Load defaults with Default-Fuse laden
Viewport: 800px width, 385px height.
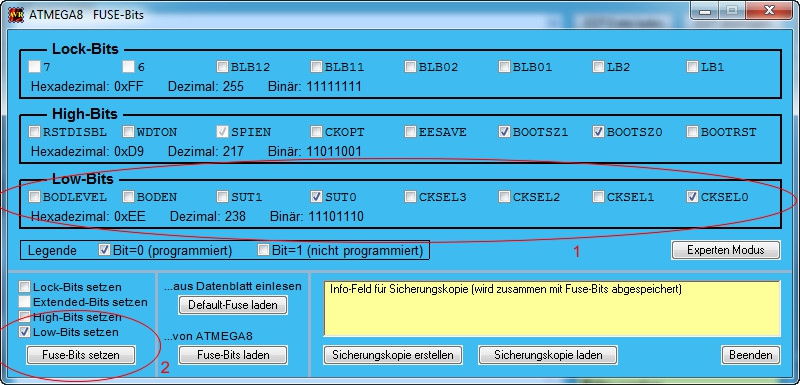tap(233, 305)
